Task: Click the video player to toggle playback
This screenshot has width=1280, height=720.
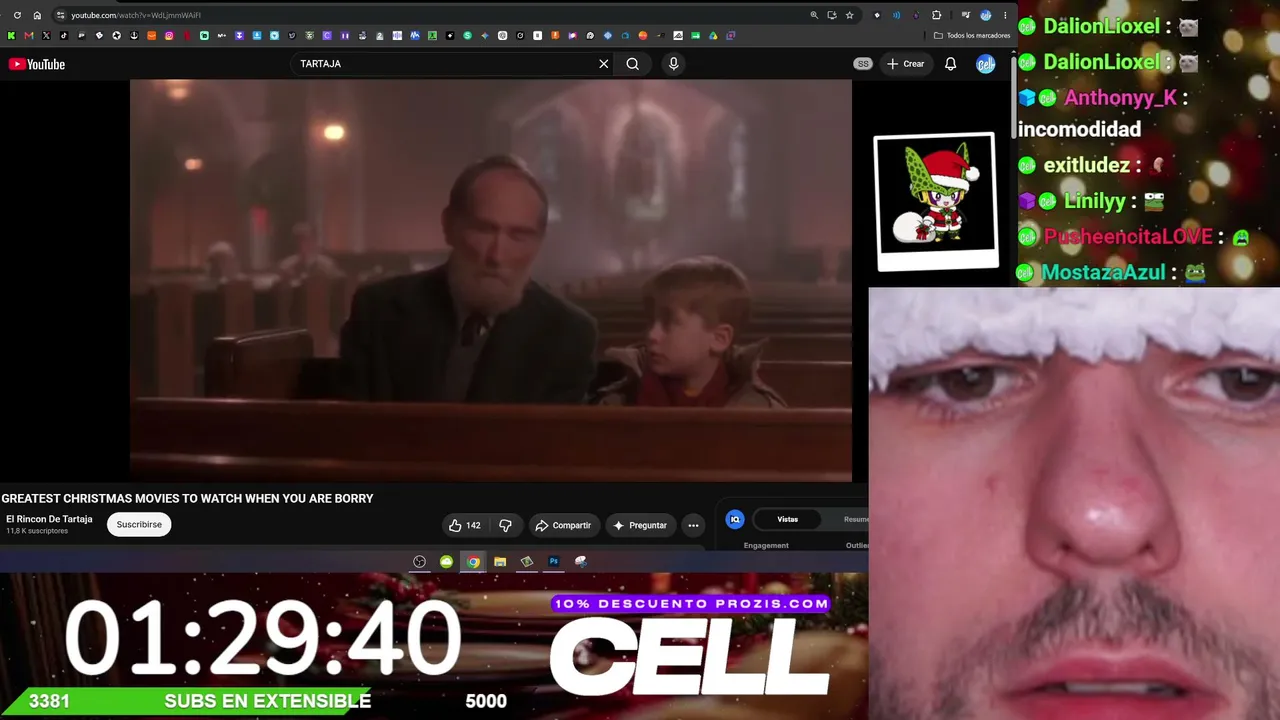Action: 491,281
